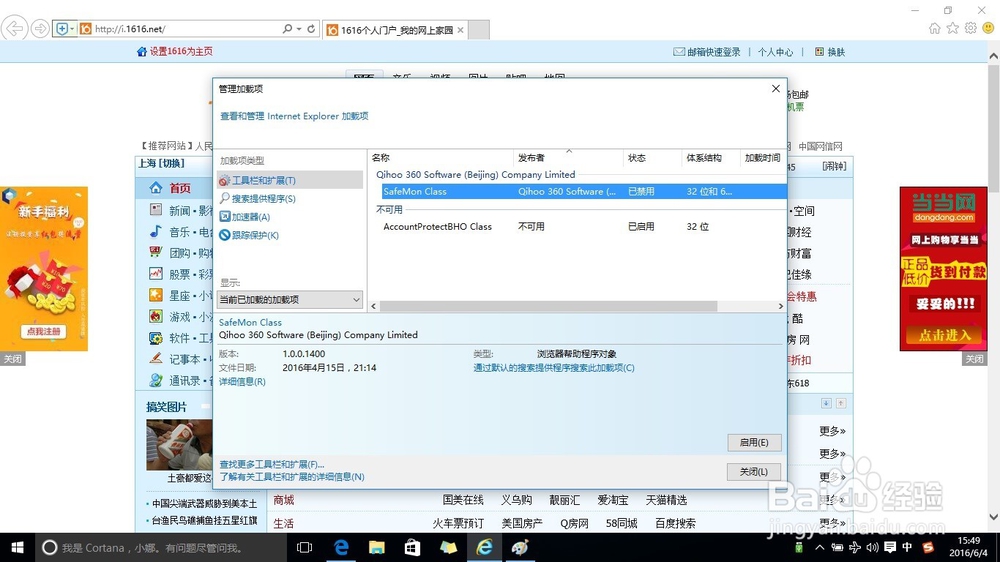Select Search Providers add-on type
The image size is (1000, 562).
(263, 198)
